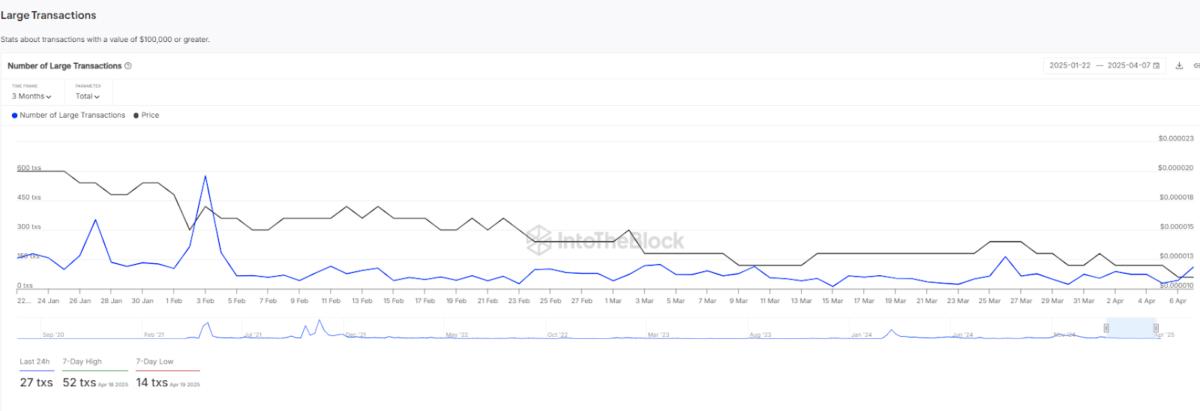Click the start date 2025-01-22 field

(x=1069, y=65)
